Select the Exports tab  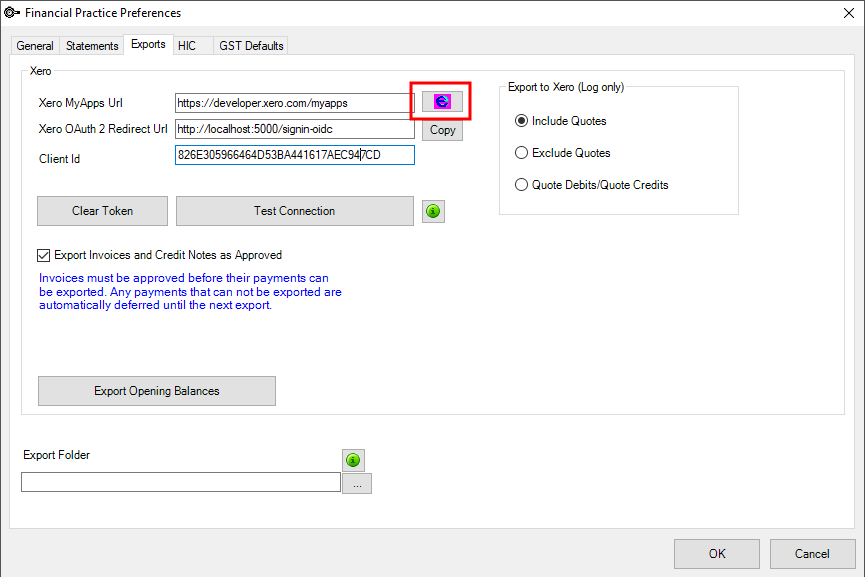click(x=148, y=44)
